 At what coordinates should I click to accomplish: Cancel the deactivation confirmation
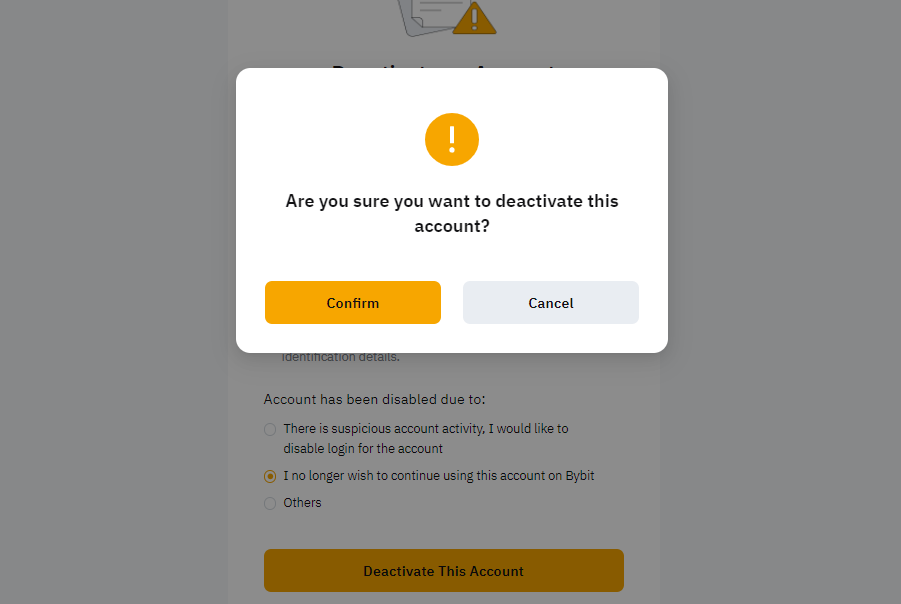(550, 302)
